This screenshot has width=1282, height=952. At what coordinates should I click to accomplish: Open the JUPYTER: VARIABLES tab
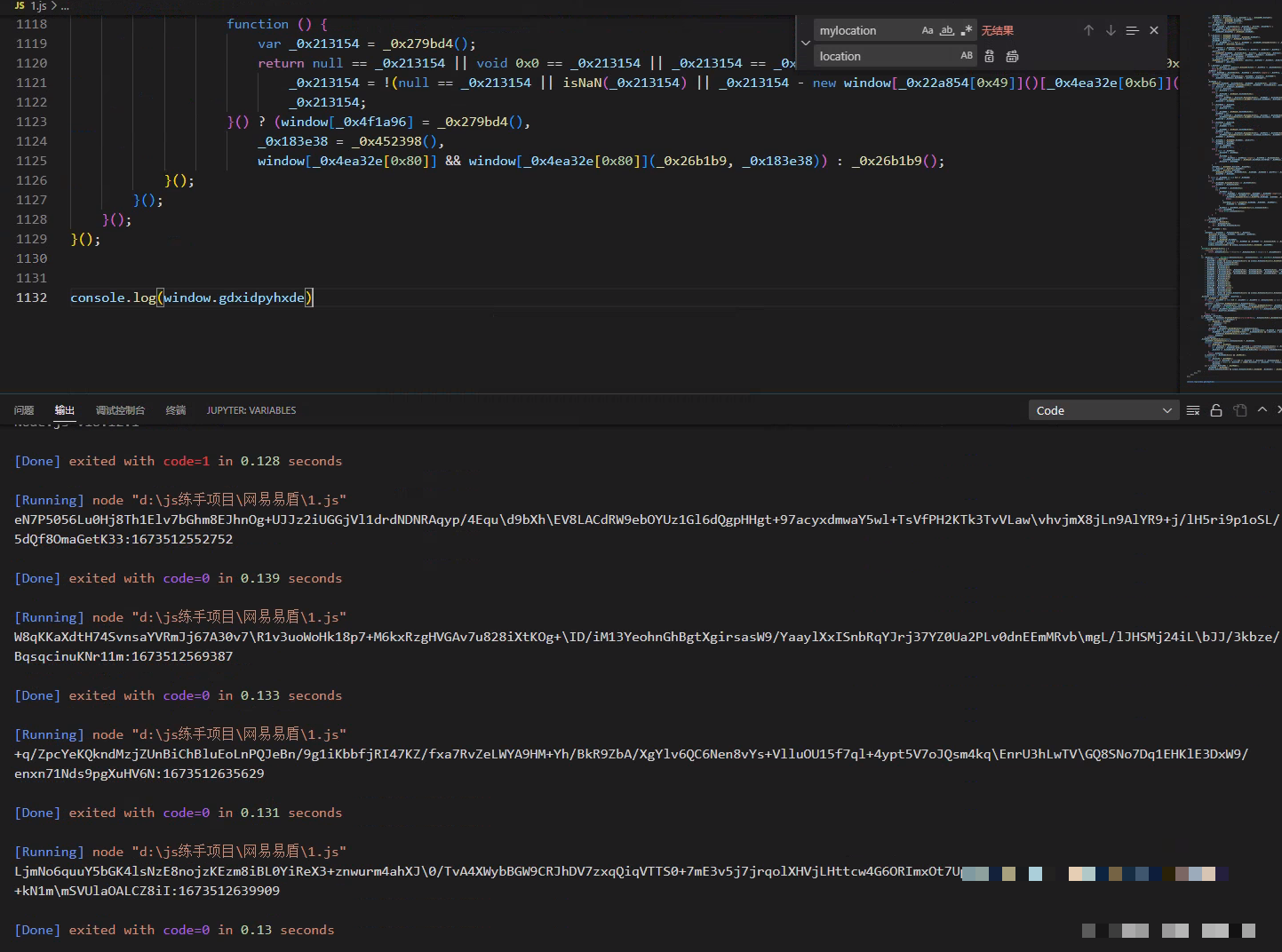point(251,410)
